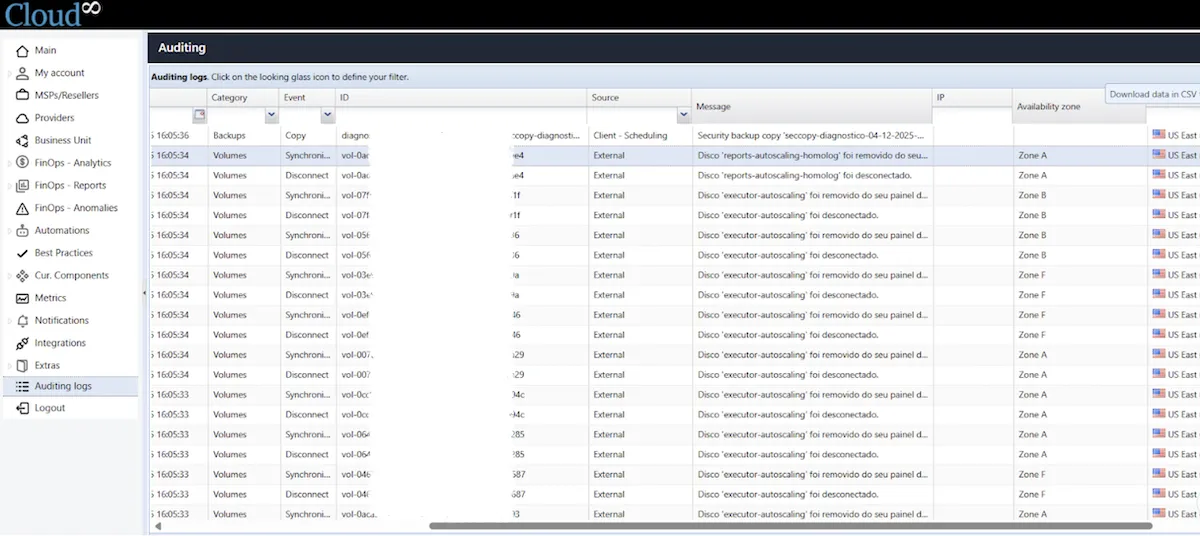Open the Business Unit icon
Screen dimensions: 1200x536
click(23, 140)
